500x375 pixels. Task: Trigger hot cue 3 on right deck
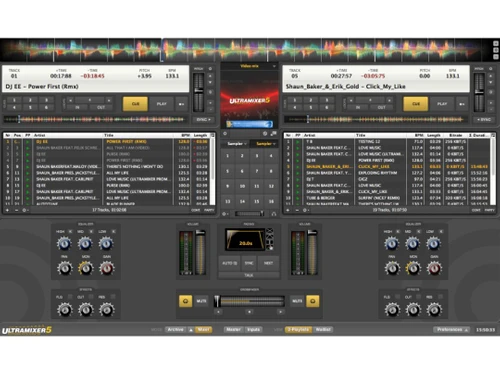(x=327, y=100)
